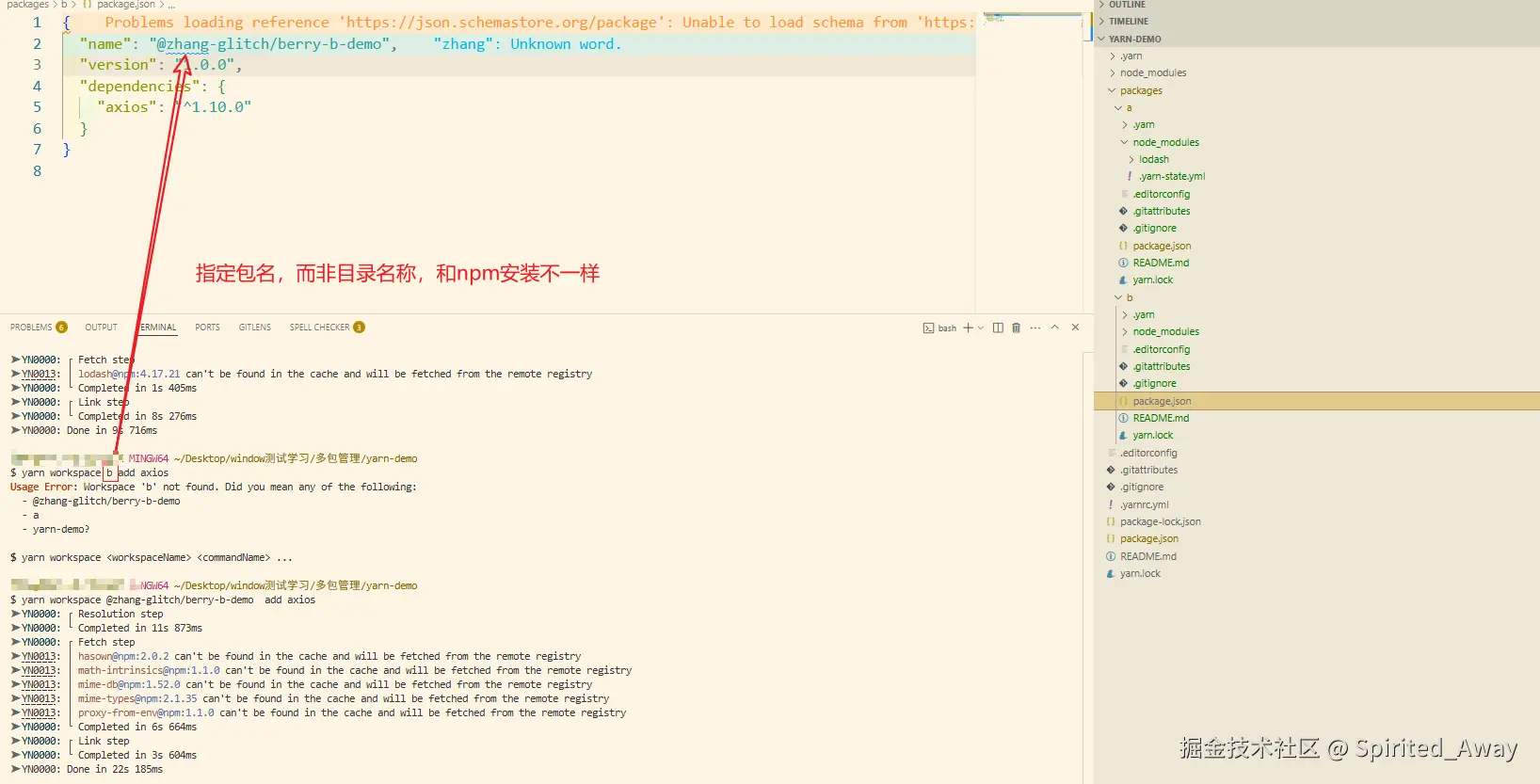Viewport: 1540px width, 784px height.
Task: Open .yarnrc.yml file
Action: [1144, 505]
